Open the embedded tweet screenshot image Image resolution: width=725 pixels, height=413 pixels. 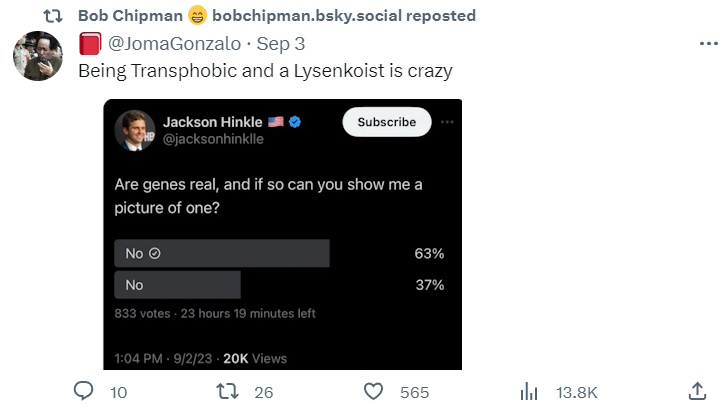(283, 200)
